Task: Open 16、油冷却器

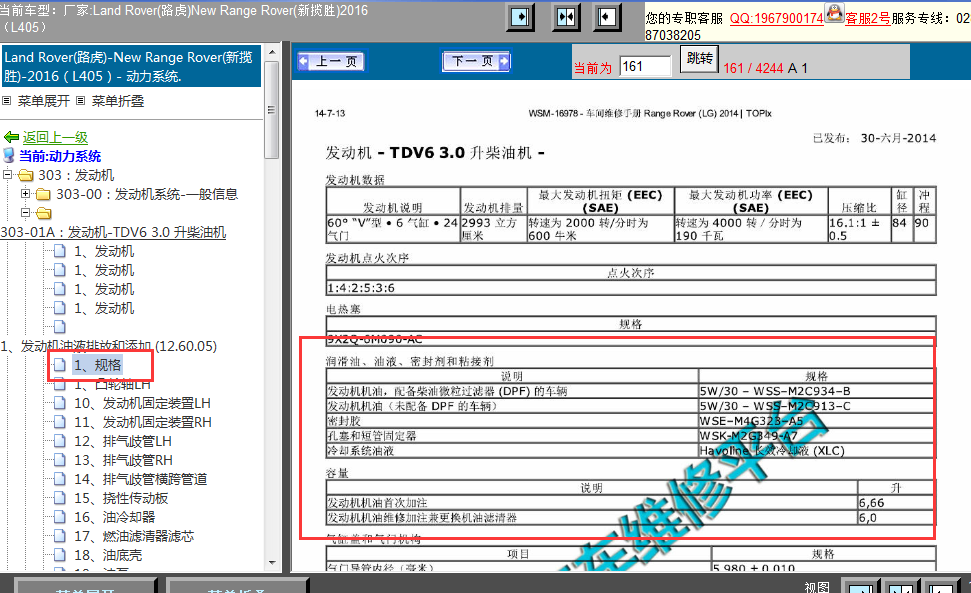Action: tap(115, 517)
